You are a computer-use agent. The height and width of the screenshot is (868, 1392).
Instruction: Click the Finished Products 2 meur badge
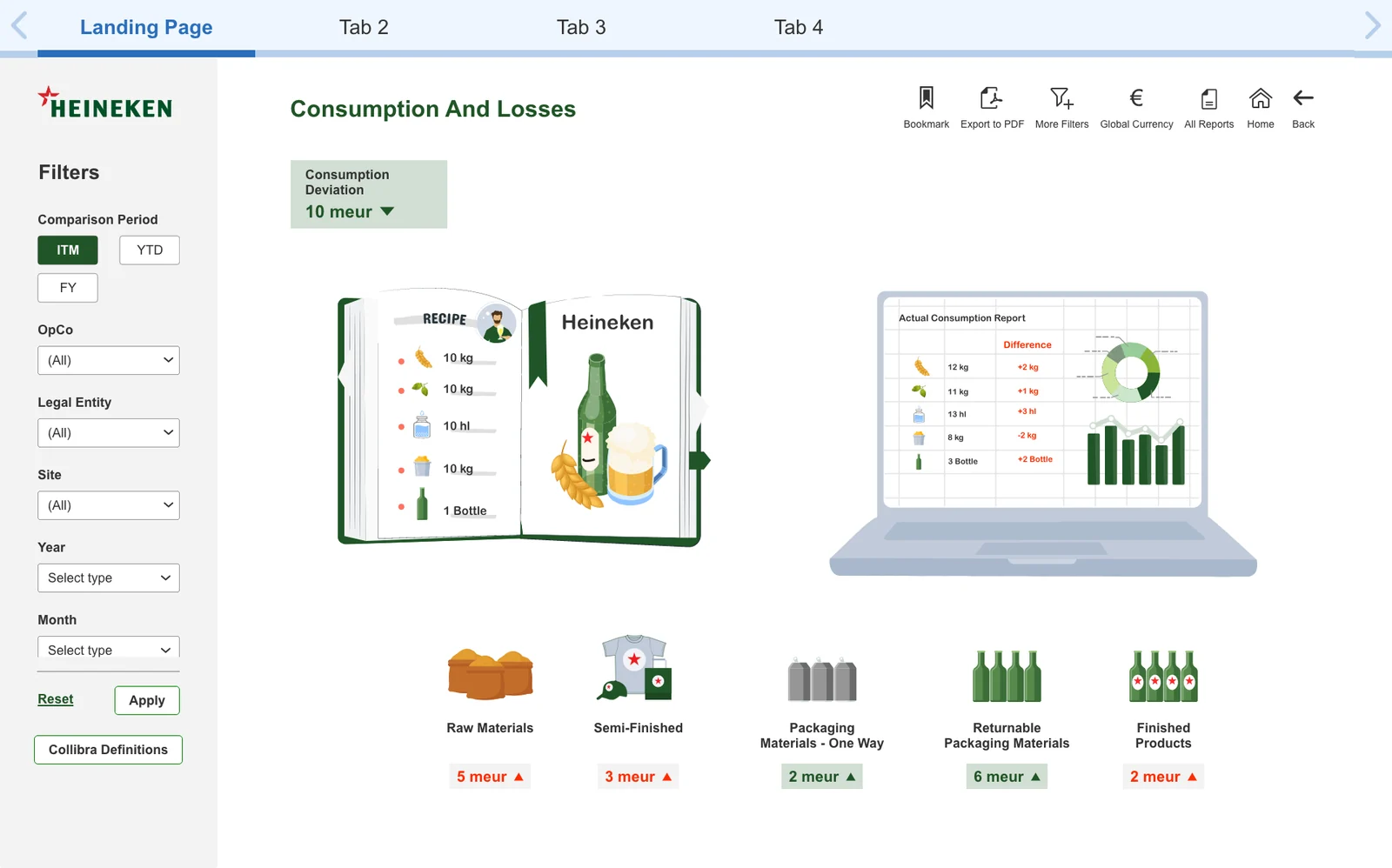[x=1163, y=777]
